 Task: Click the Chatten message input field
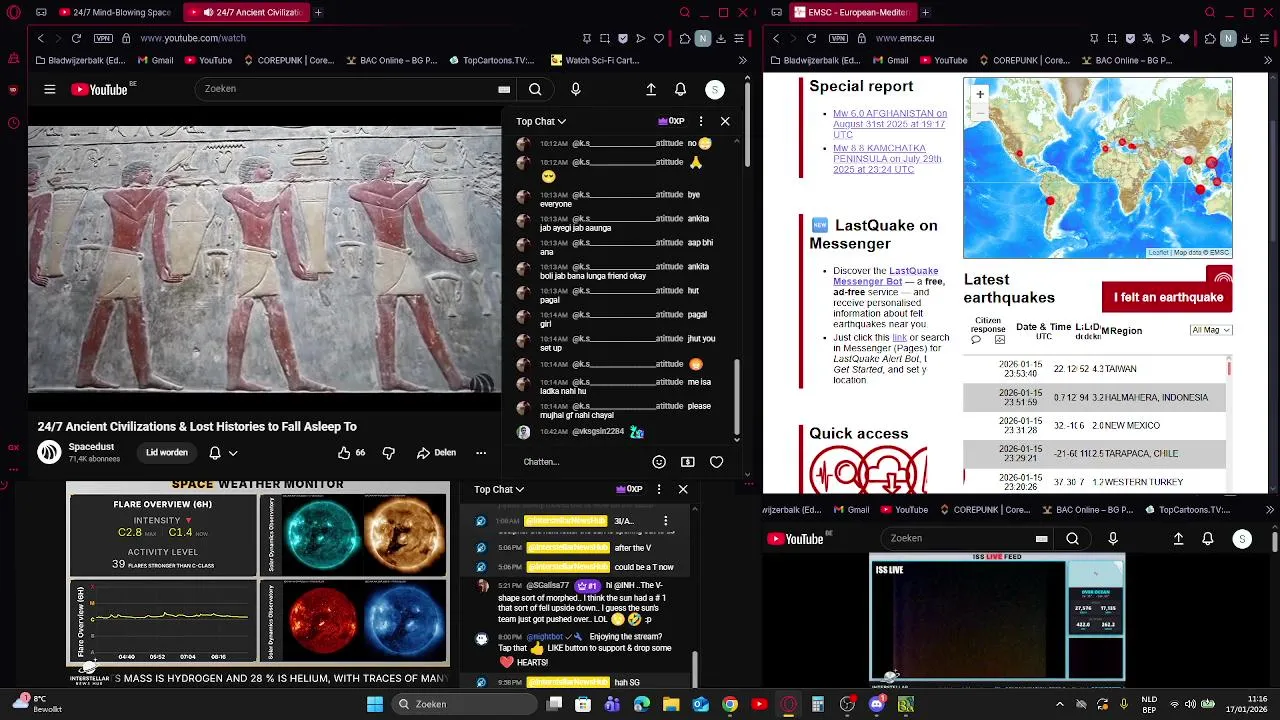click(x=583, y=462)
